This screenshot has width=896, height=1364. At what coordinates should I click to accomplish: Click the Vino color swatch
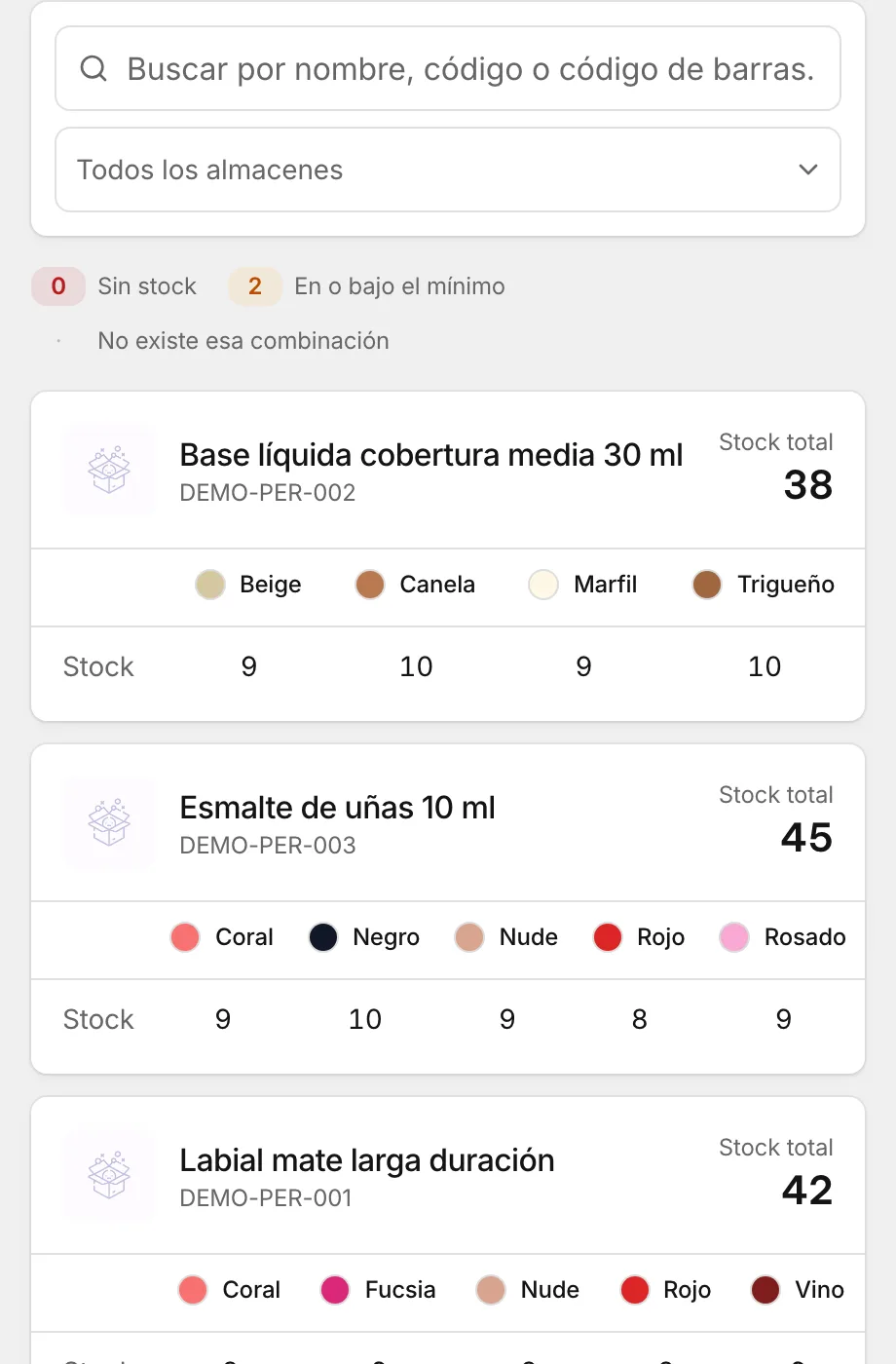765,1290
